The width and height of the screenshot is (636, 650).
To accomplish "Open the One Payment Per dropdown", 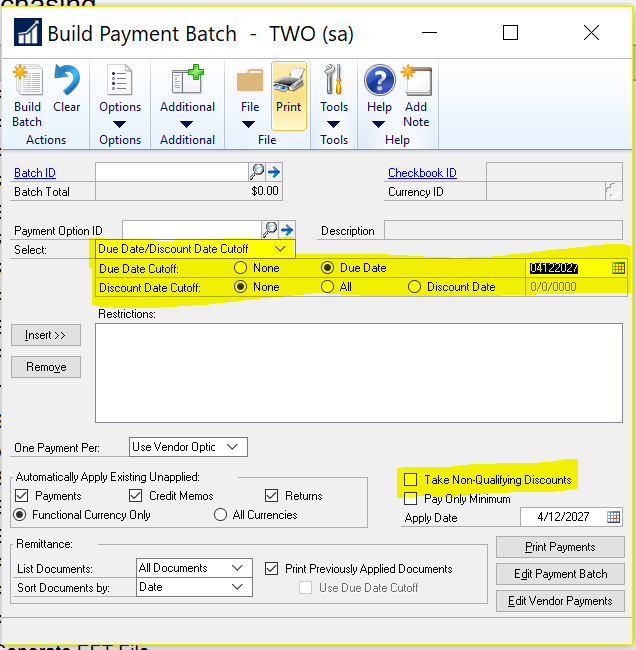I will [232, 446].
